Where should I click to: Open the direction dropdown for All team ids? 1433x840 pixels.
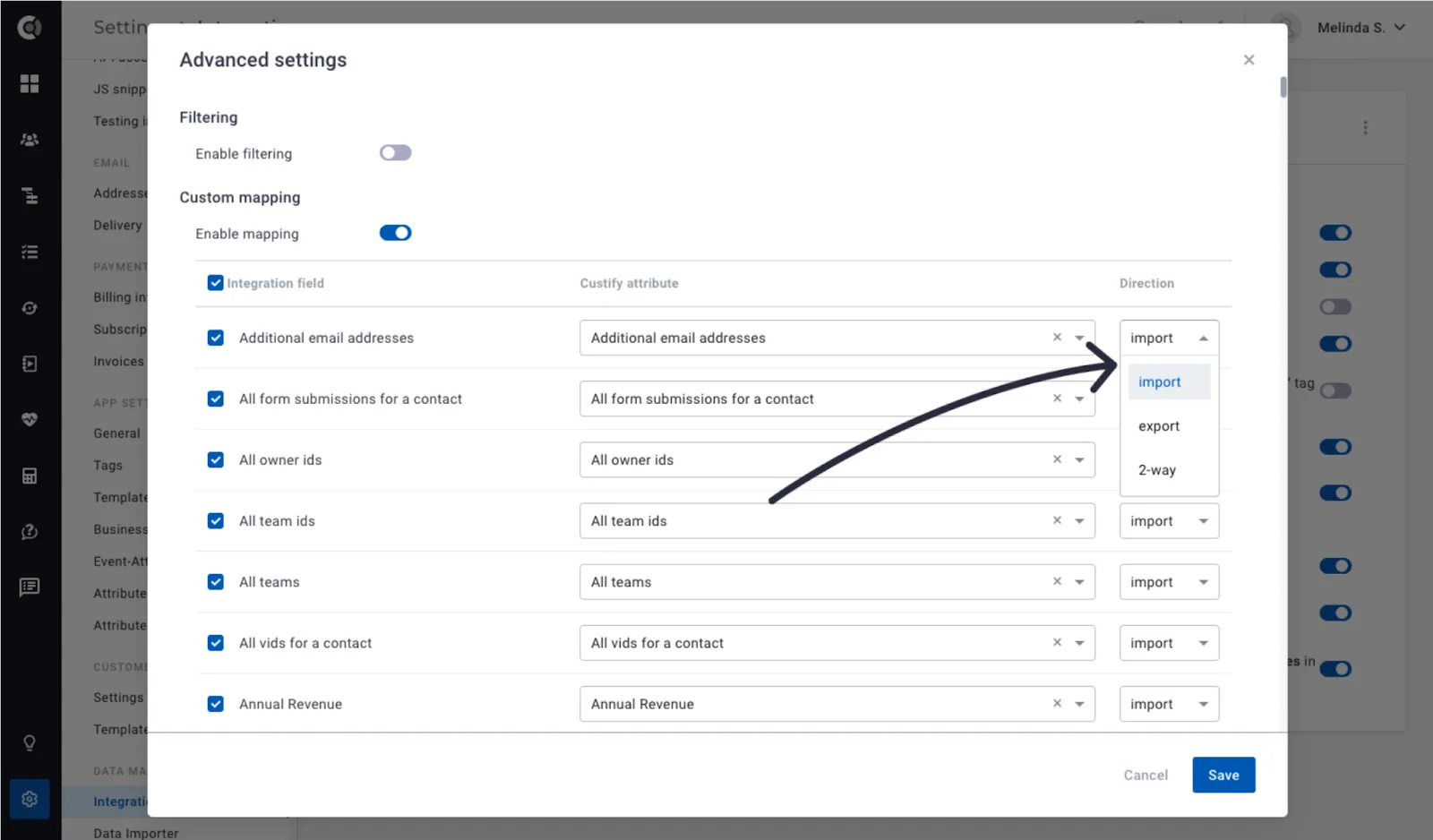click(1169, 520)
